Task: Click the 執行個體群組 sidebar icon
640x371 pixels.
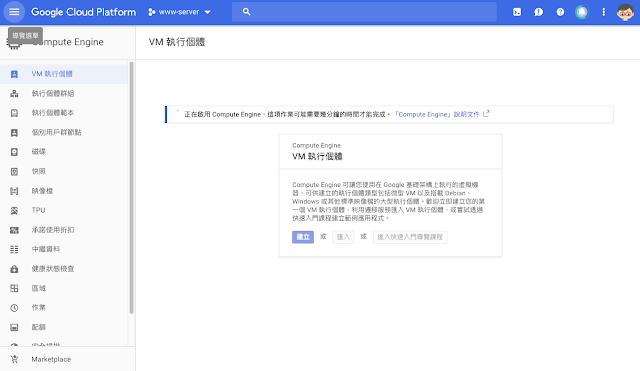Action: (14, 93)
